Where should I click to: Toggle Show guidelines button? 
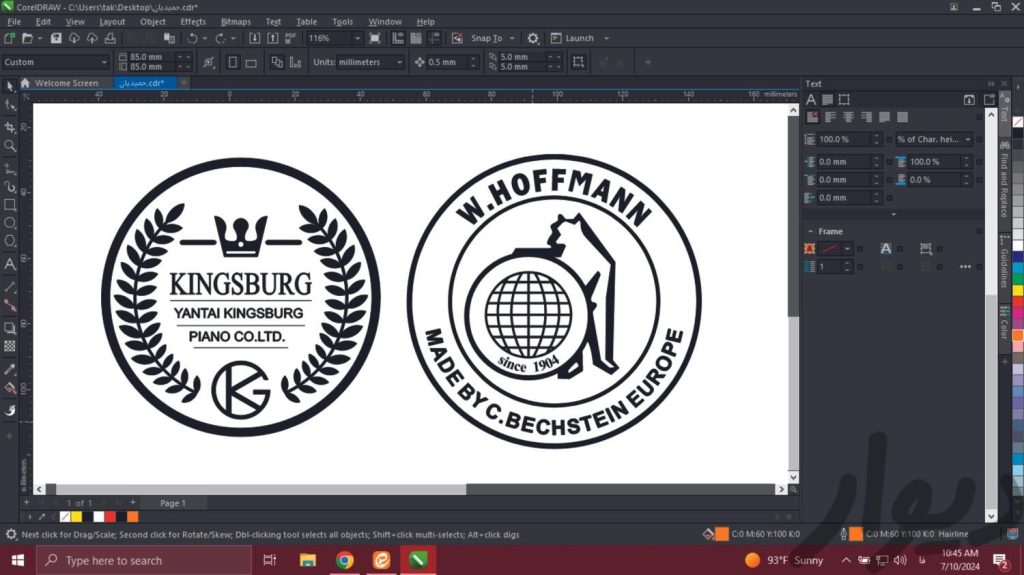tap(434, 39)
